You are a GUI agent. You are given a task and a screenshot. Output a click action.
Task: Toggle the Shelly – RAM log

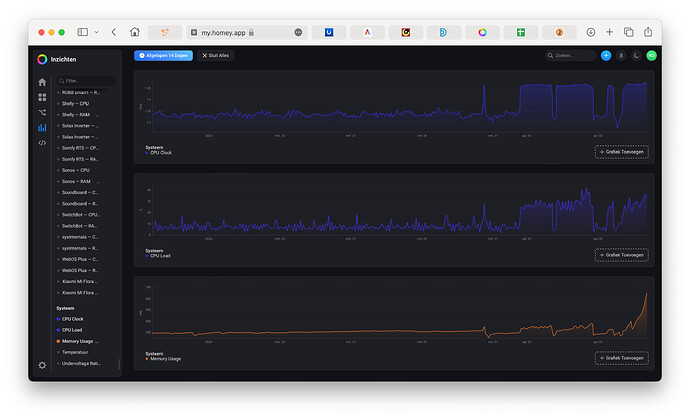[78, 115]
